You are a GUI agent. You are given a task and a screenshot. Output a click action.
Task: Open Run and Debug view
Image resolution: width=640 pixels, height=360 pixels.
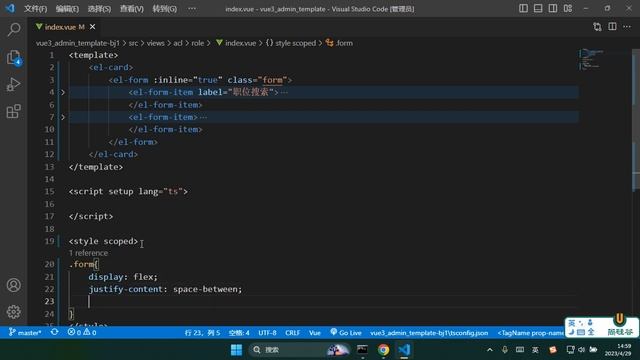pos(14,84)
